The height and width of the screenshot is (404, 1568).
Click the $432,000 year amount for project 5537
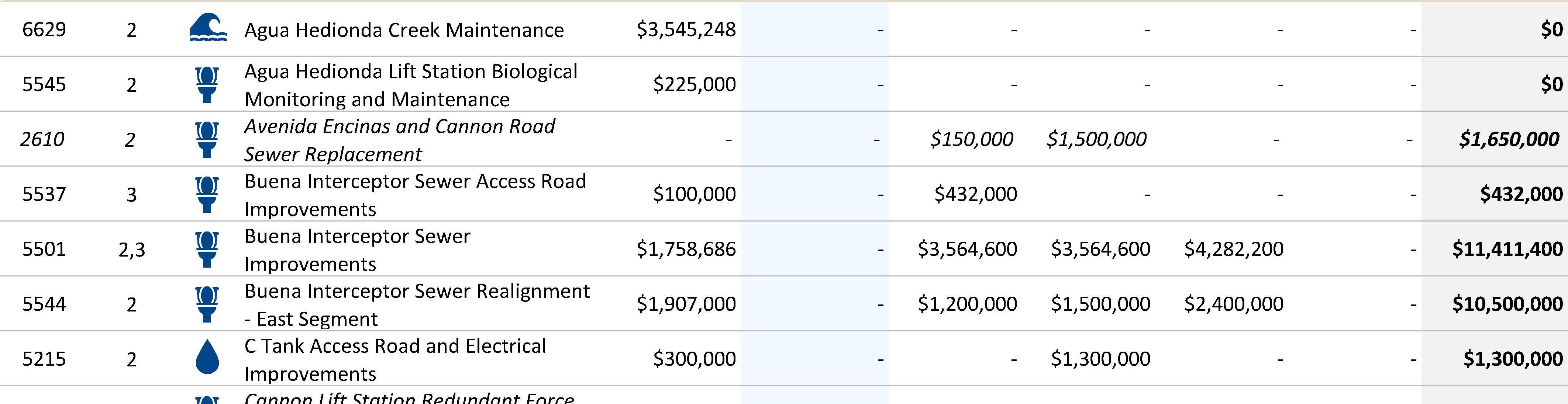tap(975, 194)
